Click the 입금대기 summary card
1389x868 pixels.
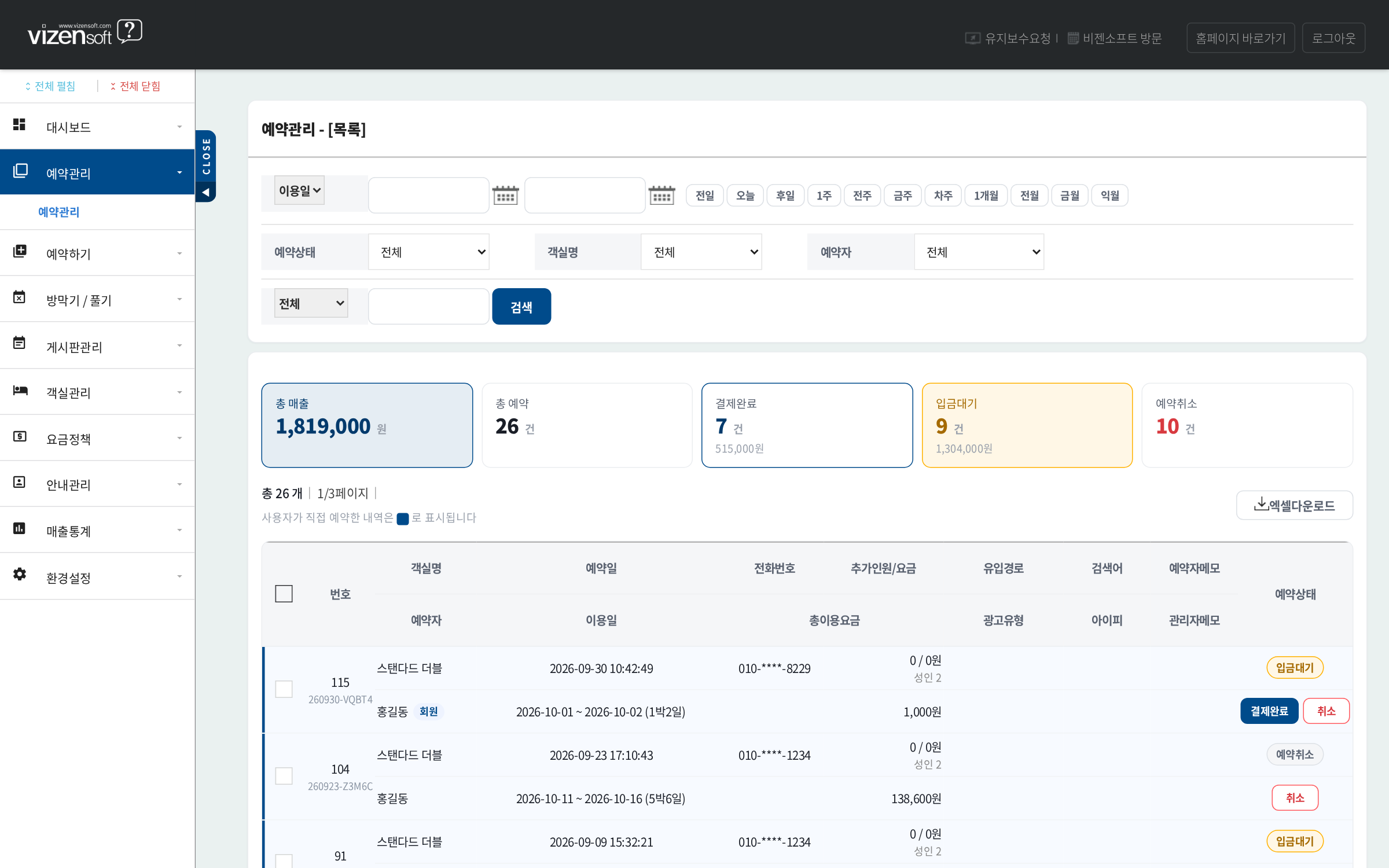pos(1027,425)
